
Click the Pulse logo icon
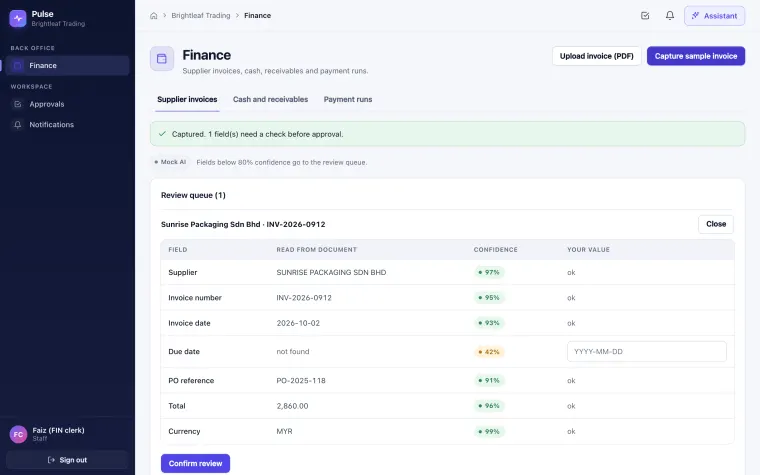coord(18,18)
